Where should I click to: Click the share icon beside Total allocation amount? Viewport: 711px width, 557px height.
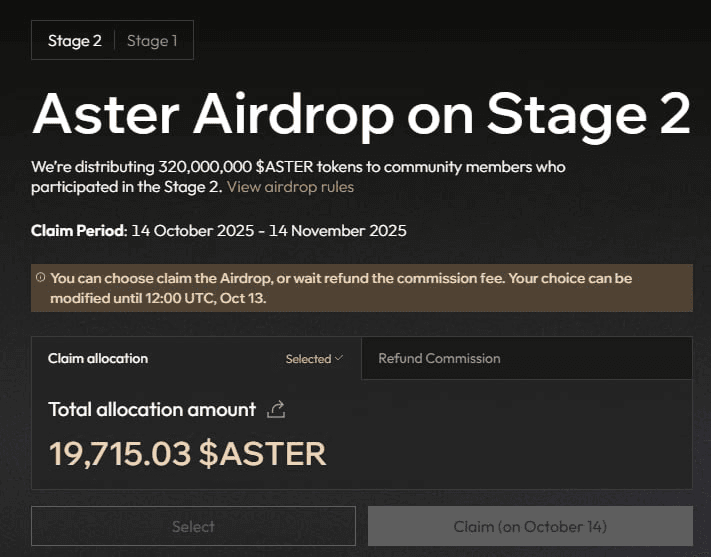pyautogui.click(x=277, y=409)
